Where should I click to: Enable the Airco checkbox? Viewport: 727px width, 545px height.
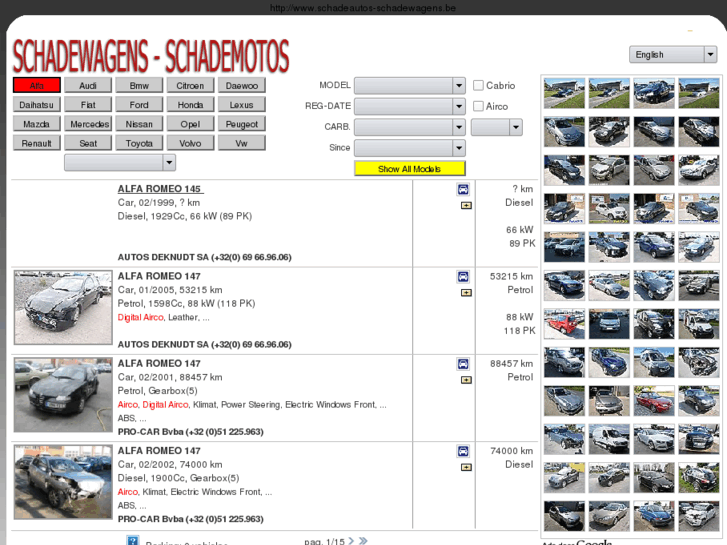point(478,106)
